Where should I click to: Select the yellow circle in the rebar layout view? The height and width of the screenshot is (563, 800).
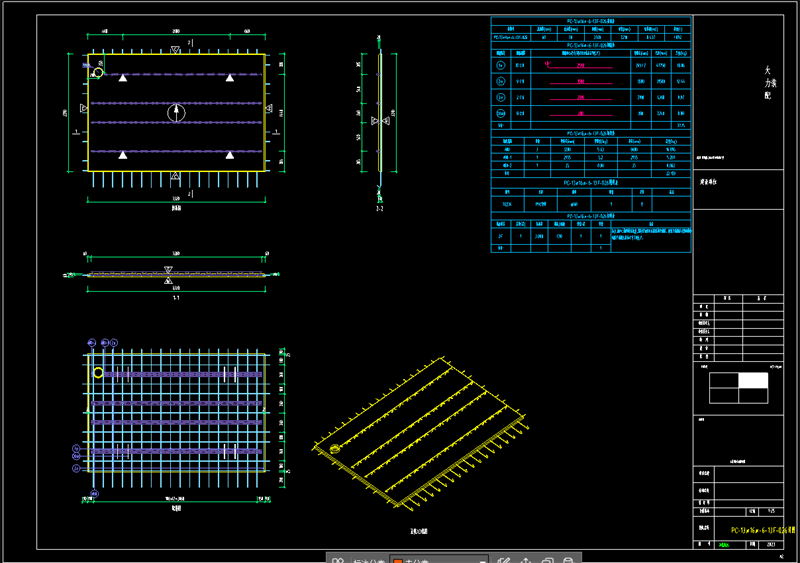coord(98,373)
